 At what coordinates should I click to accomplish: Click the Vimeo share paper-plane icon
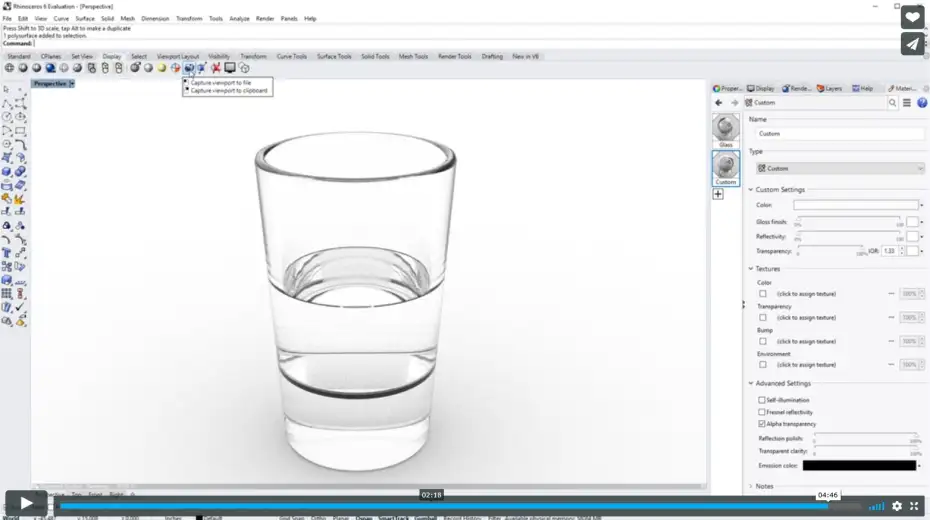[x=912, y=44]
